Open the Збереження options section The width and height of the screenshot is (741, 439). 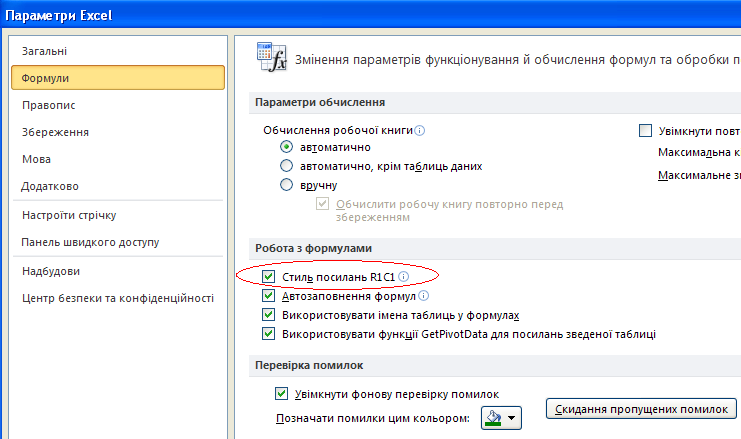click(x=55, y=131)
